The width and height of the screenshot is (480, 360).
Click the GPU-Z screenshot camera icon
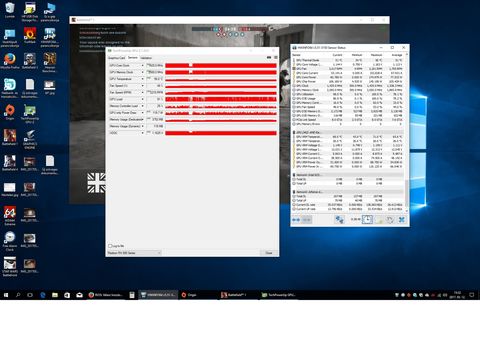(x=269, y=58)
